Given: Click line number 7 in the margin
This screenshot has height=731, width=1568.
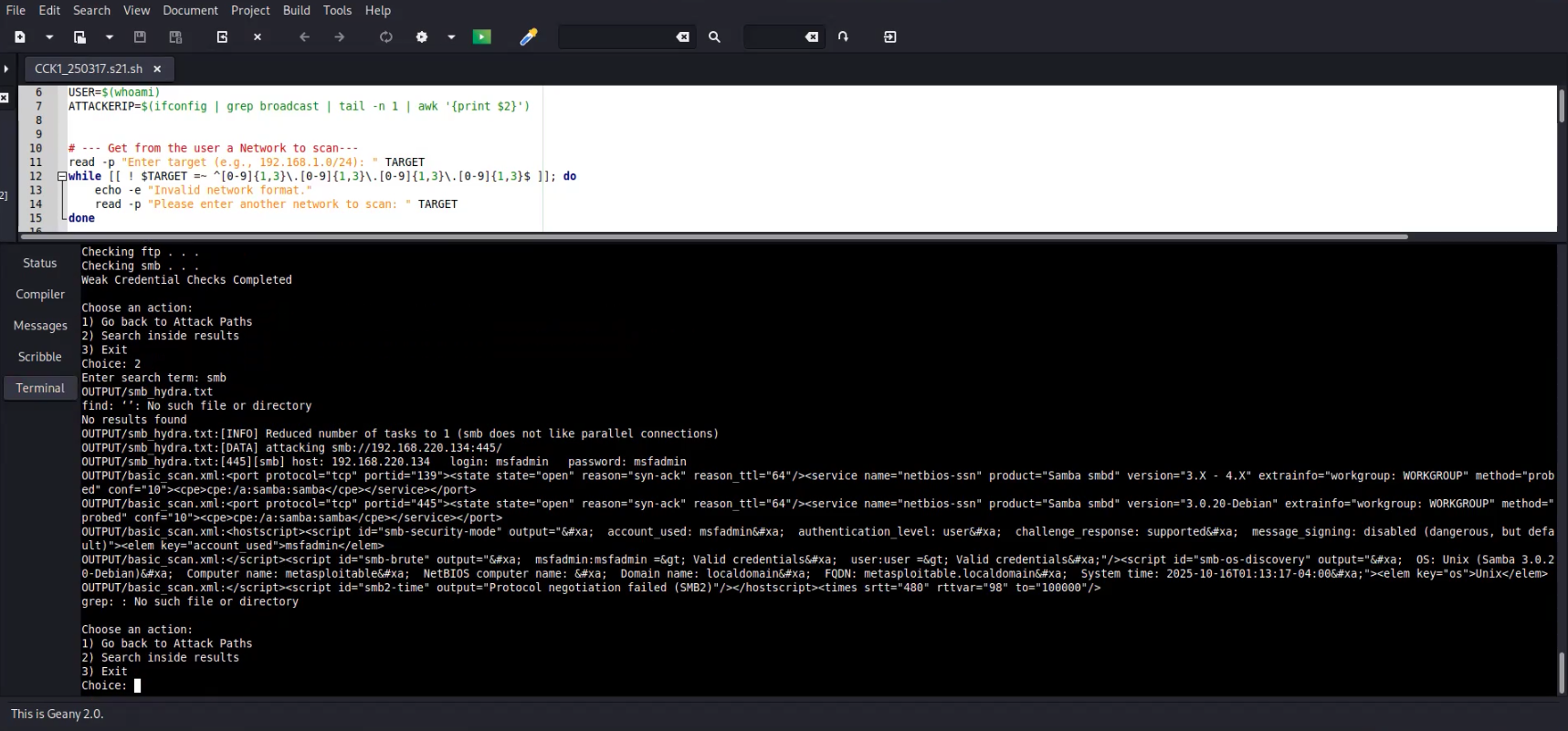Looking at the screenshot, I should tap(38, 106).
